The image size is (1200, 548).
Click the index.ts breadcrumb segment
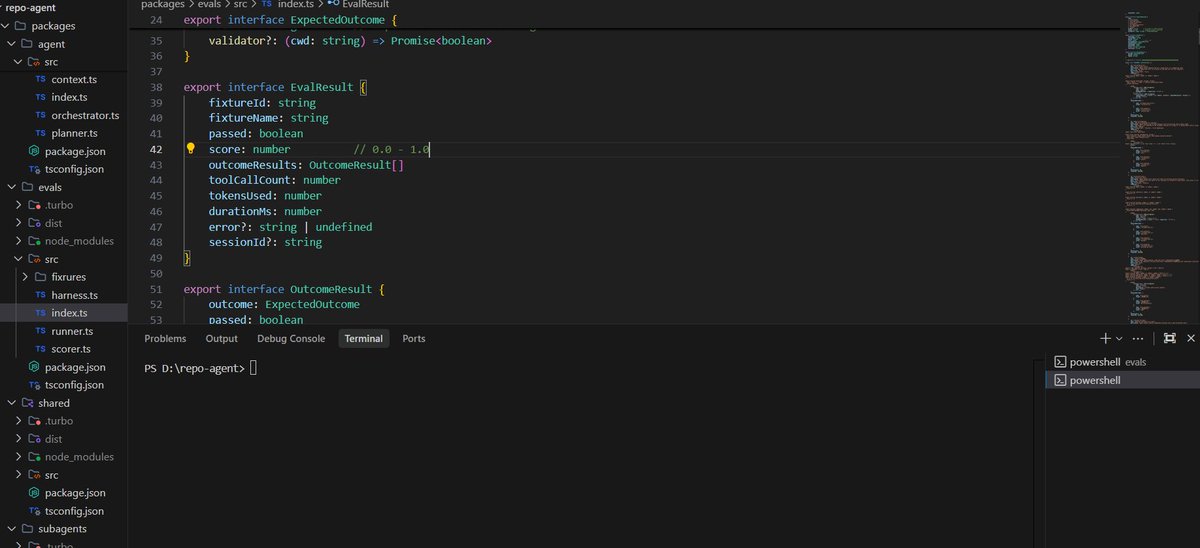294,5
